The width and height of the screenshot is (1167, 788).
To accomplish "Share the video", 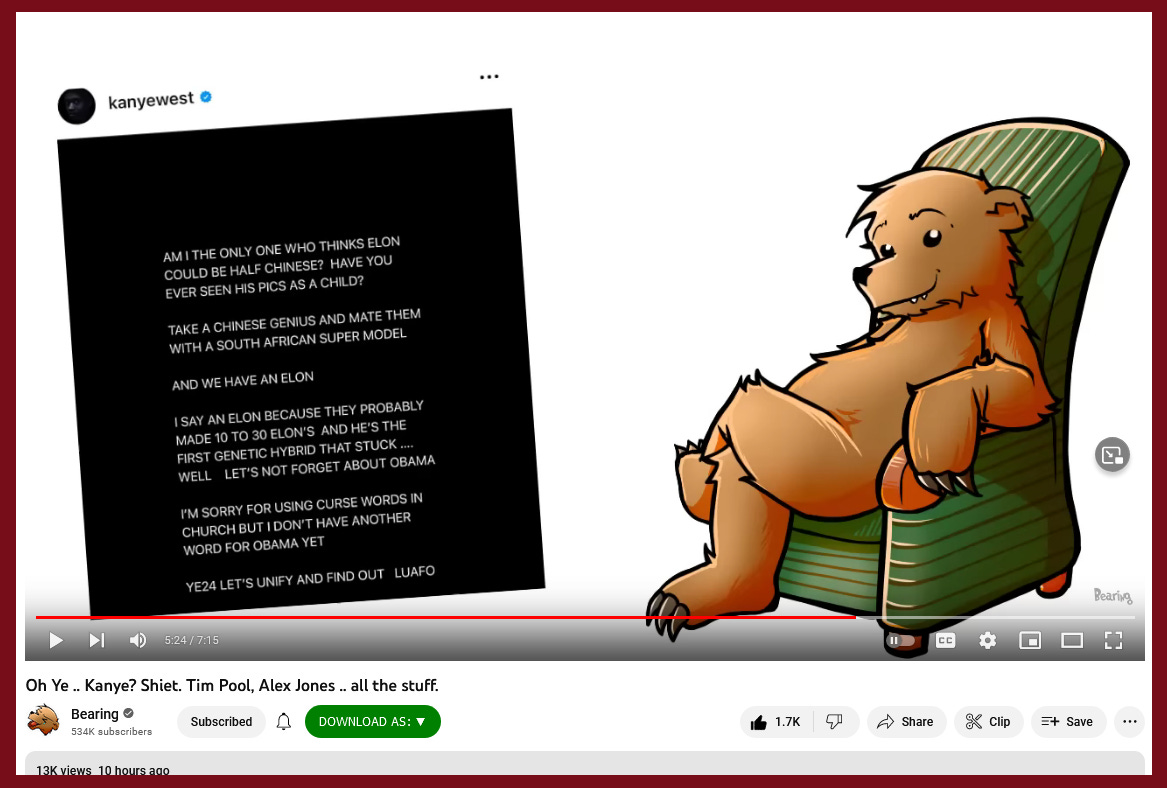I will [x=906, y=722].
